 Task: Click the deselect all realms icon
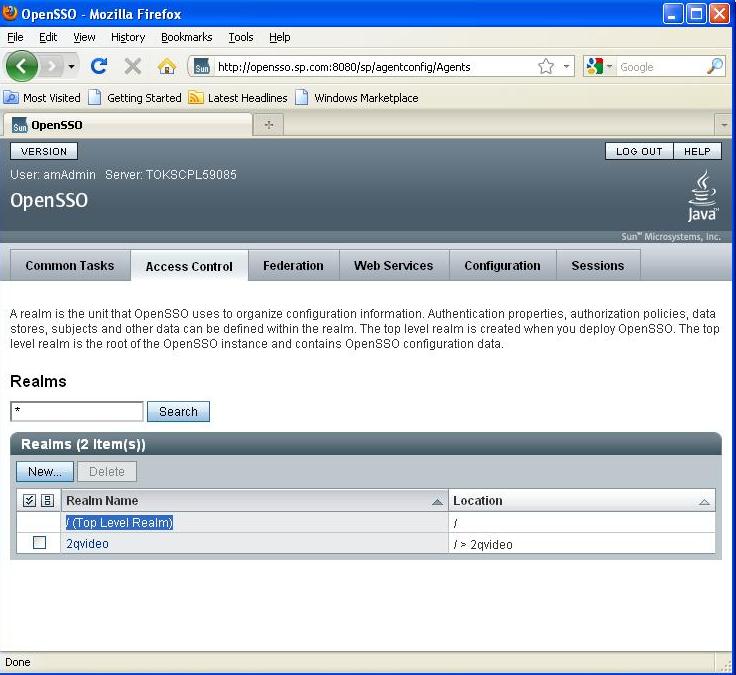47,500
